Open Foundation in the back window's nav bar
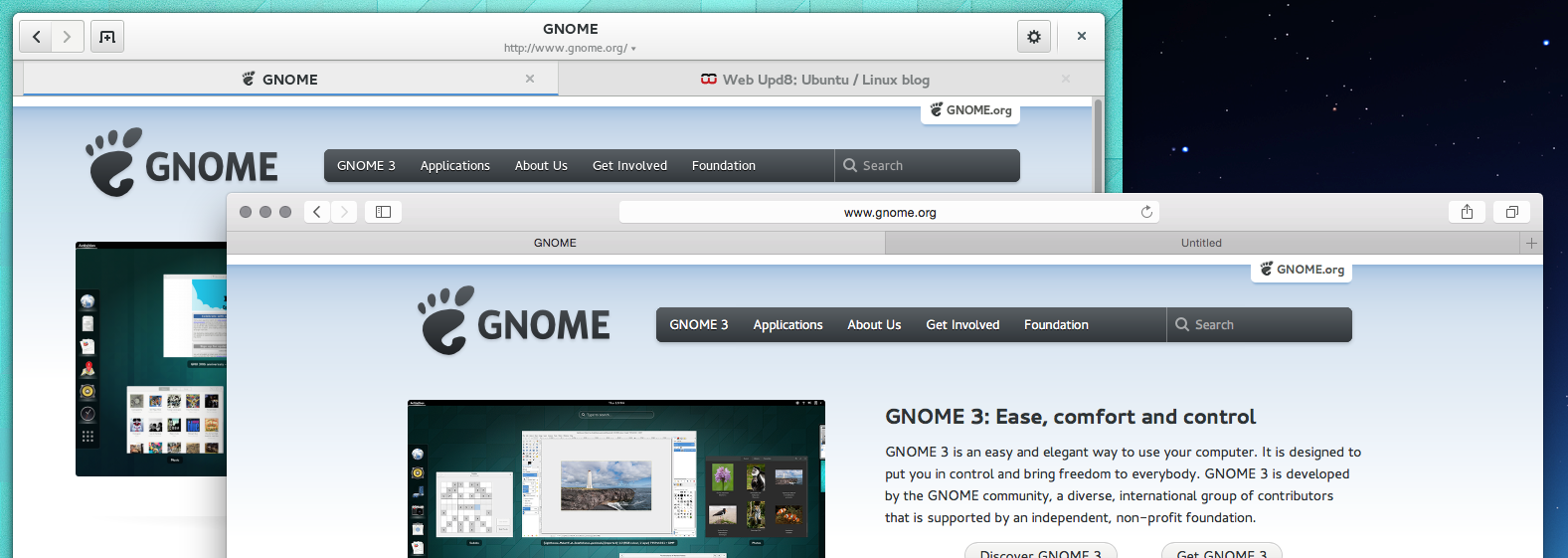The width and height of the screenshot is (1568, 558). [x=724, y=166]
